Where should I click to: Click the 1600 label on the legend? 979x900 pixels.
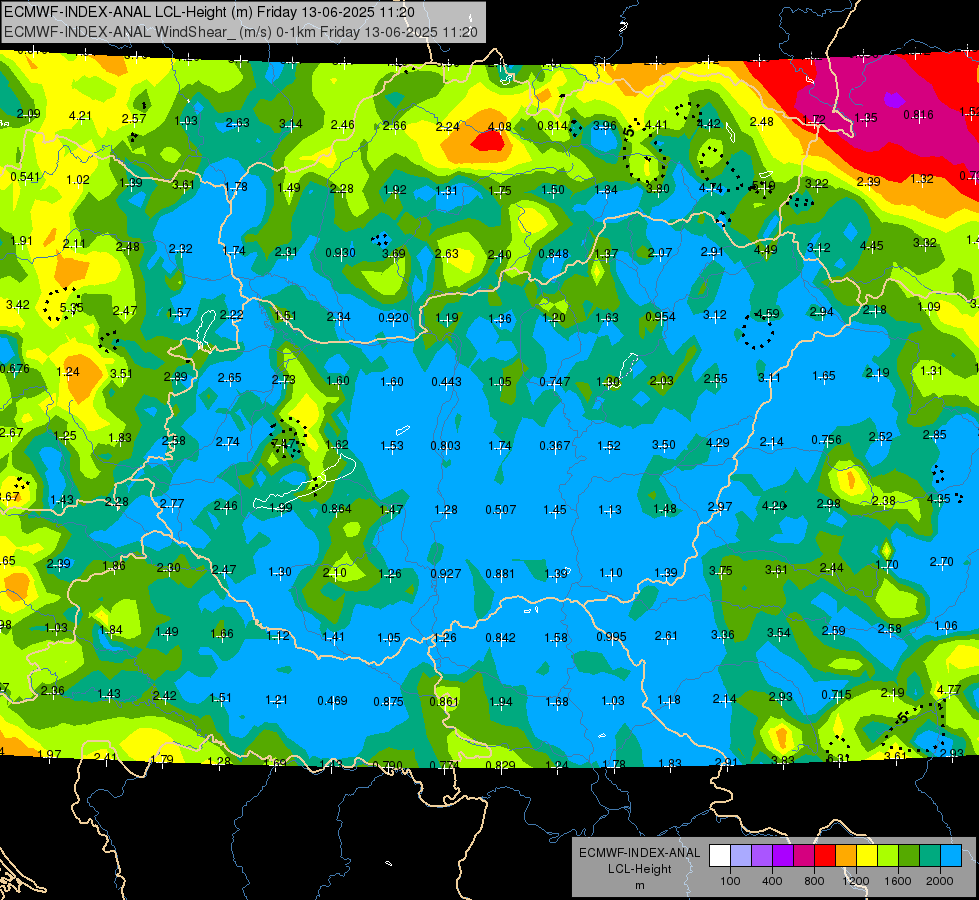pyautogui.click(x=898, y=881)
